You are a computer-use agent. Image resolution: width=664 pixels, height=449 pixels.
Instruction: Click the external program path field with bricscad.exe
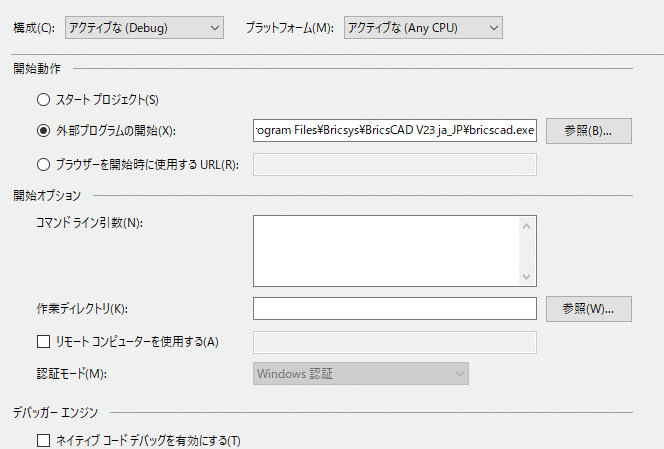coord(395,130)
